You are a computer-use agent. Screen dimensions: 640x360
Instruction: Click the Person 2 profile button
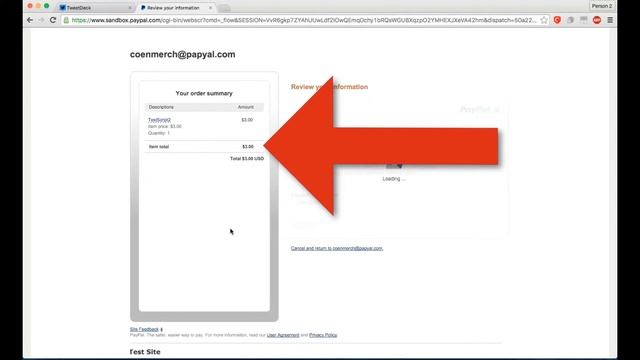(x=602, y=6)
